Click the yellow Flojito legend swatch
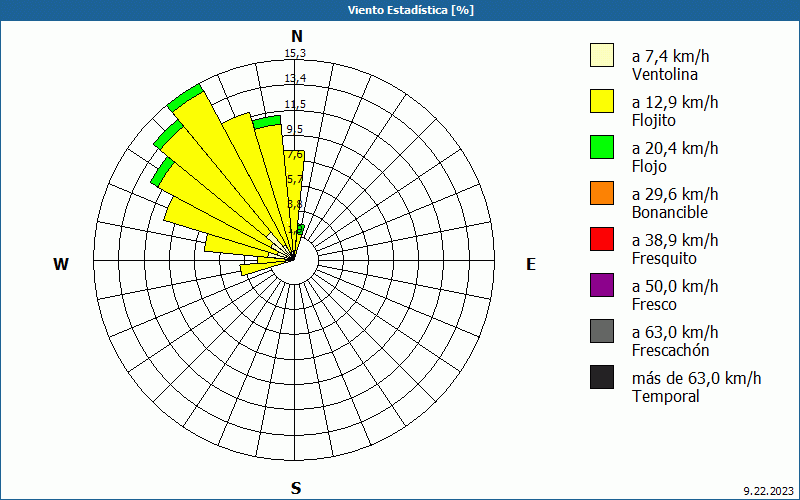 (602, 101)
